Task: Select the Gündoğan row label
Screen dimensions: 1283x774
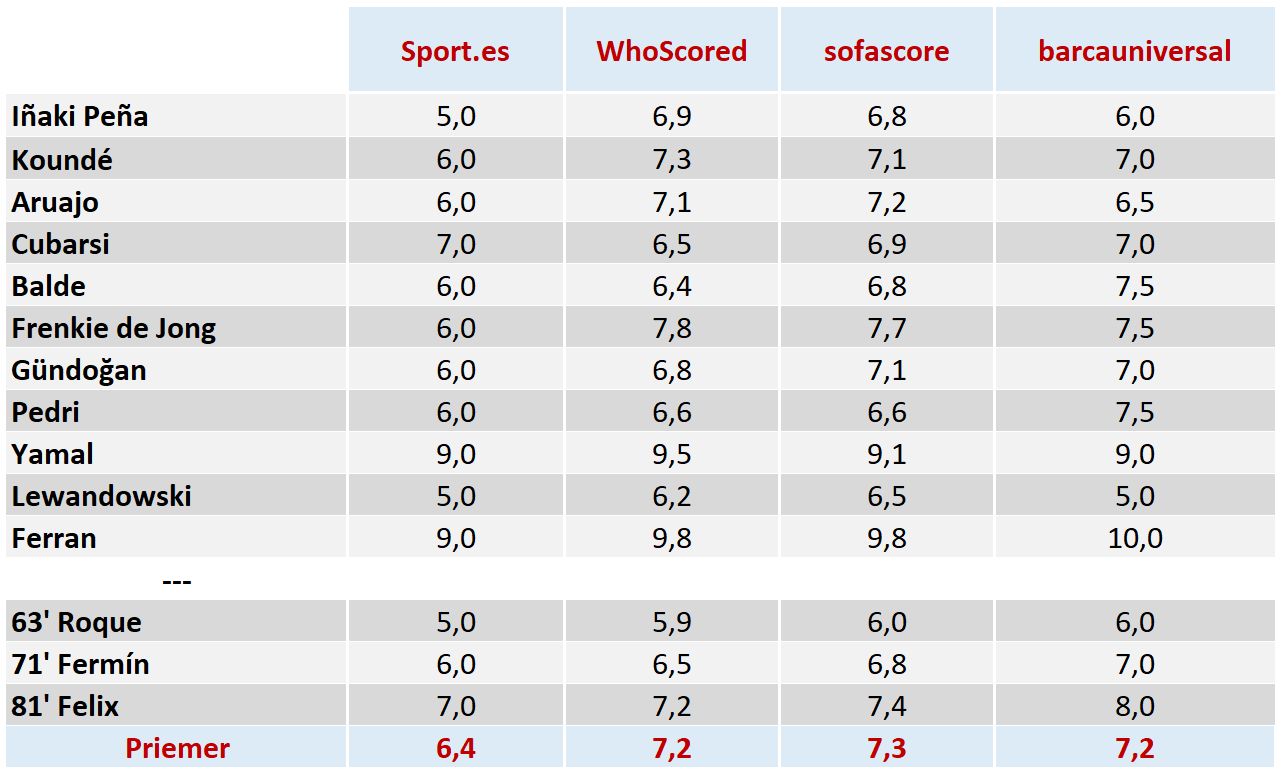Action: [x=79, y=370]
